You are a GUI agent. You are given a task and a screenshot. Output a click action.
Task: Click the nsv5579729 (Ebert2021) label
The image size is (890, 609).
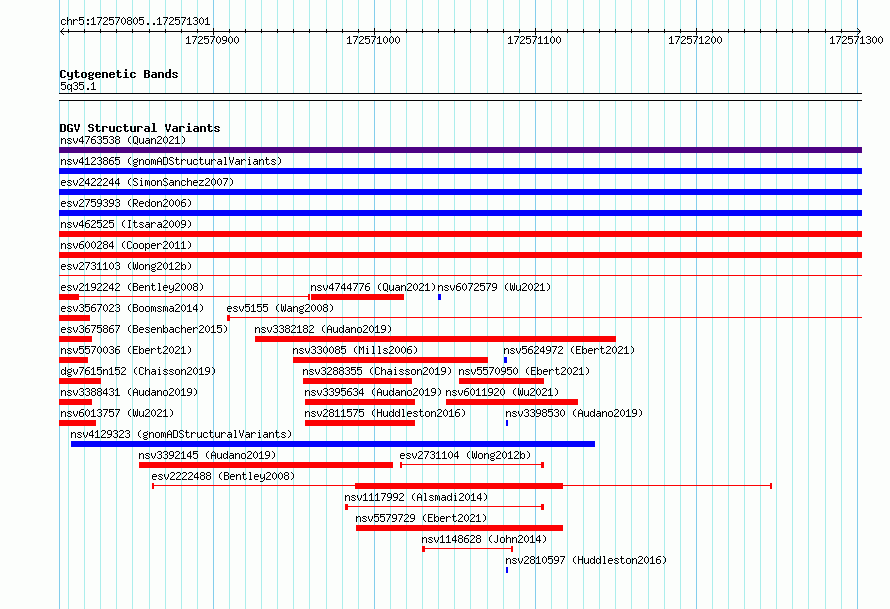[421, 518]
